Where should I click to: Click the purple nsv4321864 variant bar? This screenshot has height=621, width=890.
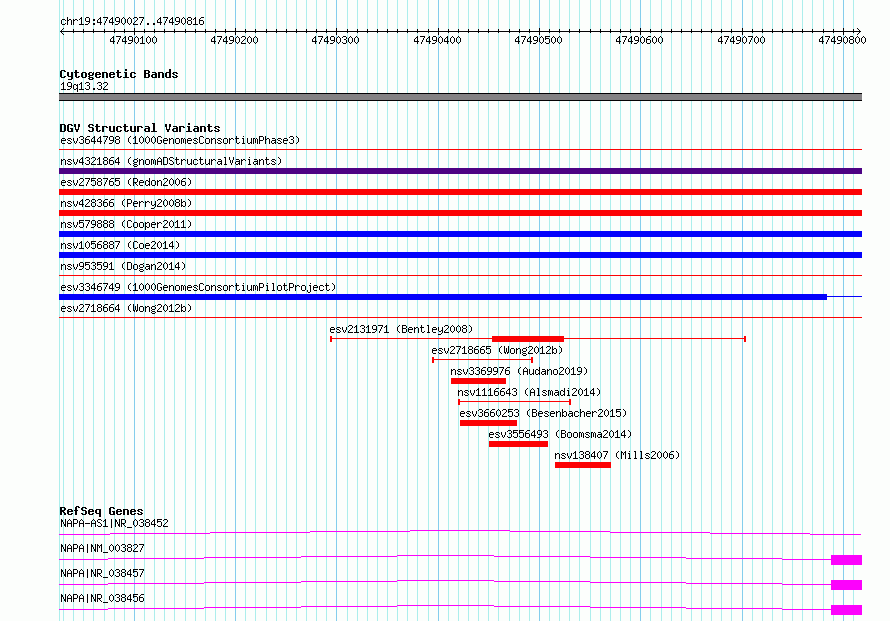point(460,171)
